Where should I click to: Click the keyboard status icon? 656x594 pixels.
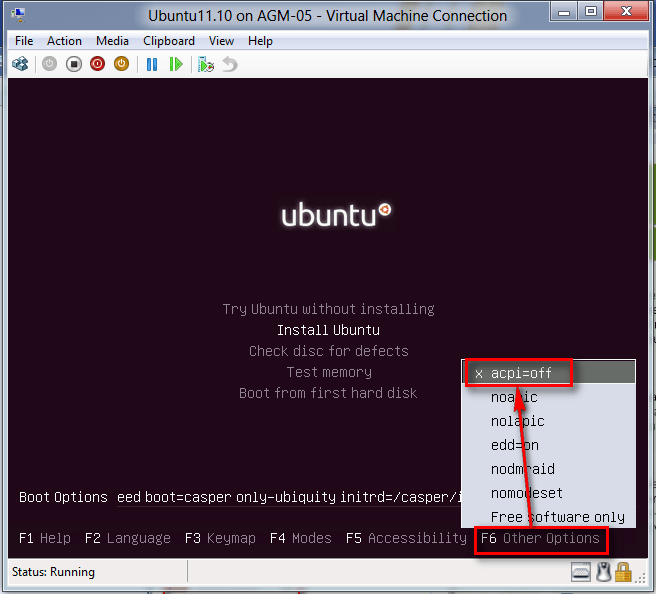pyautogui.click(x=581, y=572)
